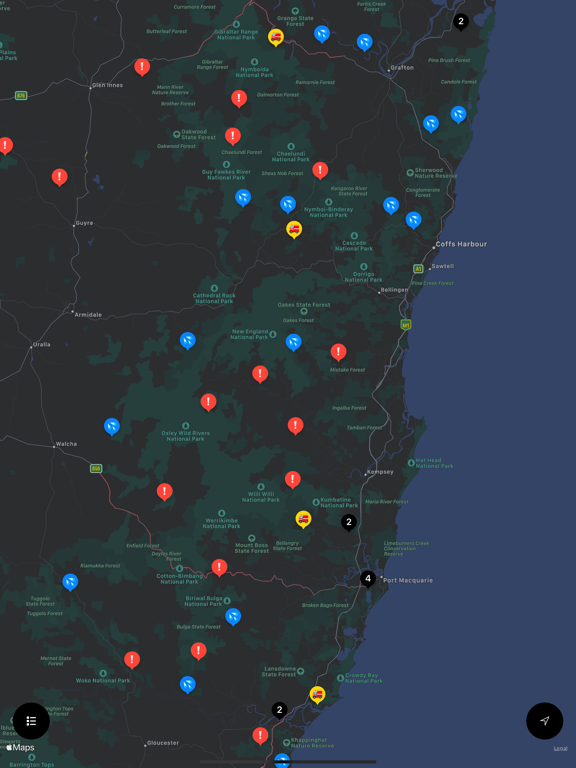Viewport: 576px width, 768px height.
Task: Click the B56 highway shield
Action: 96,469
